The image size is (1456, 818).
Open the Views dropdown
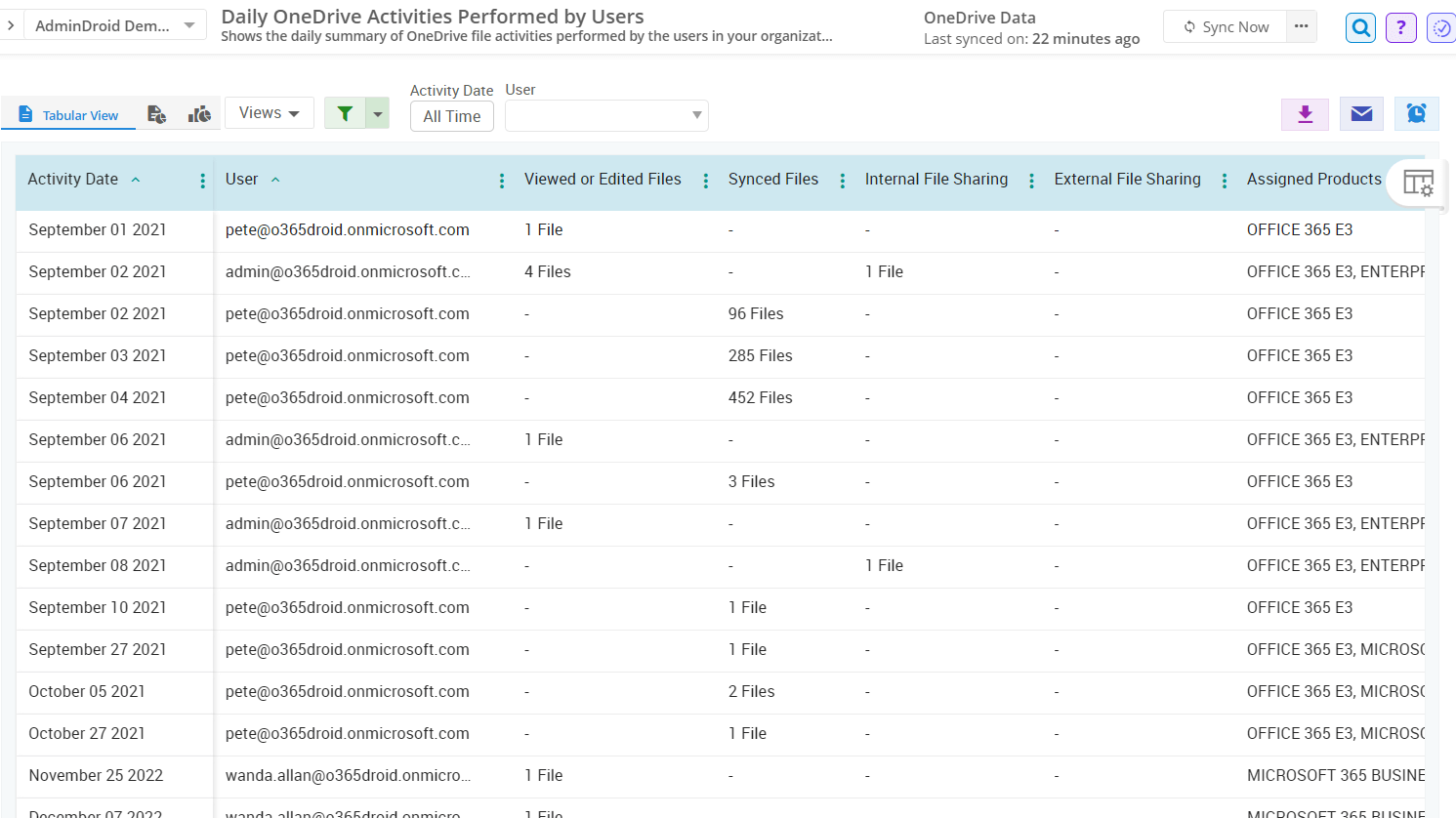click(269, 112)
